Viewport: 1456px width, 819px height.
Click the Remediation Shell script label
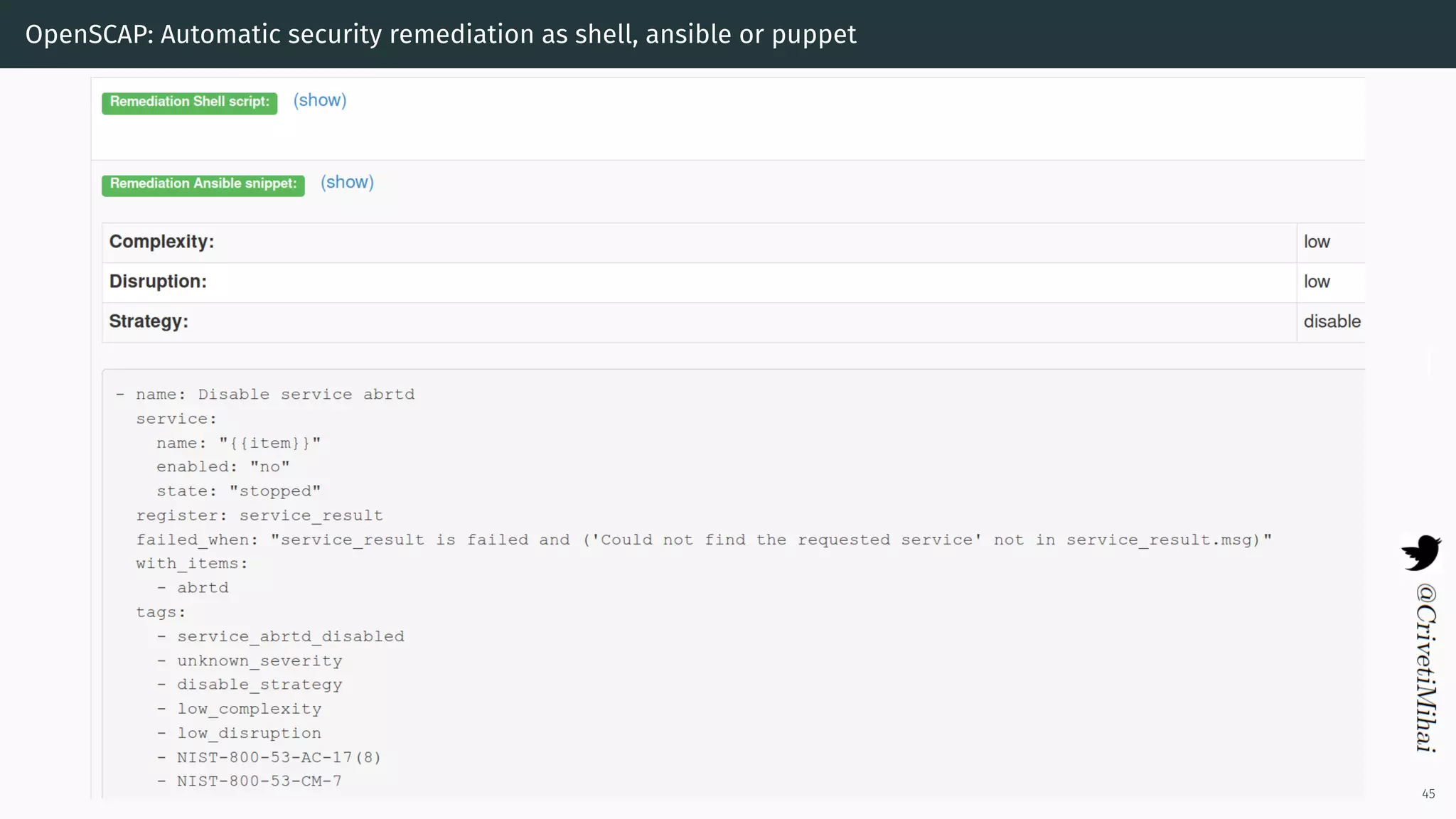(x=189, y=102)
